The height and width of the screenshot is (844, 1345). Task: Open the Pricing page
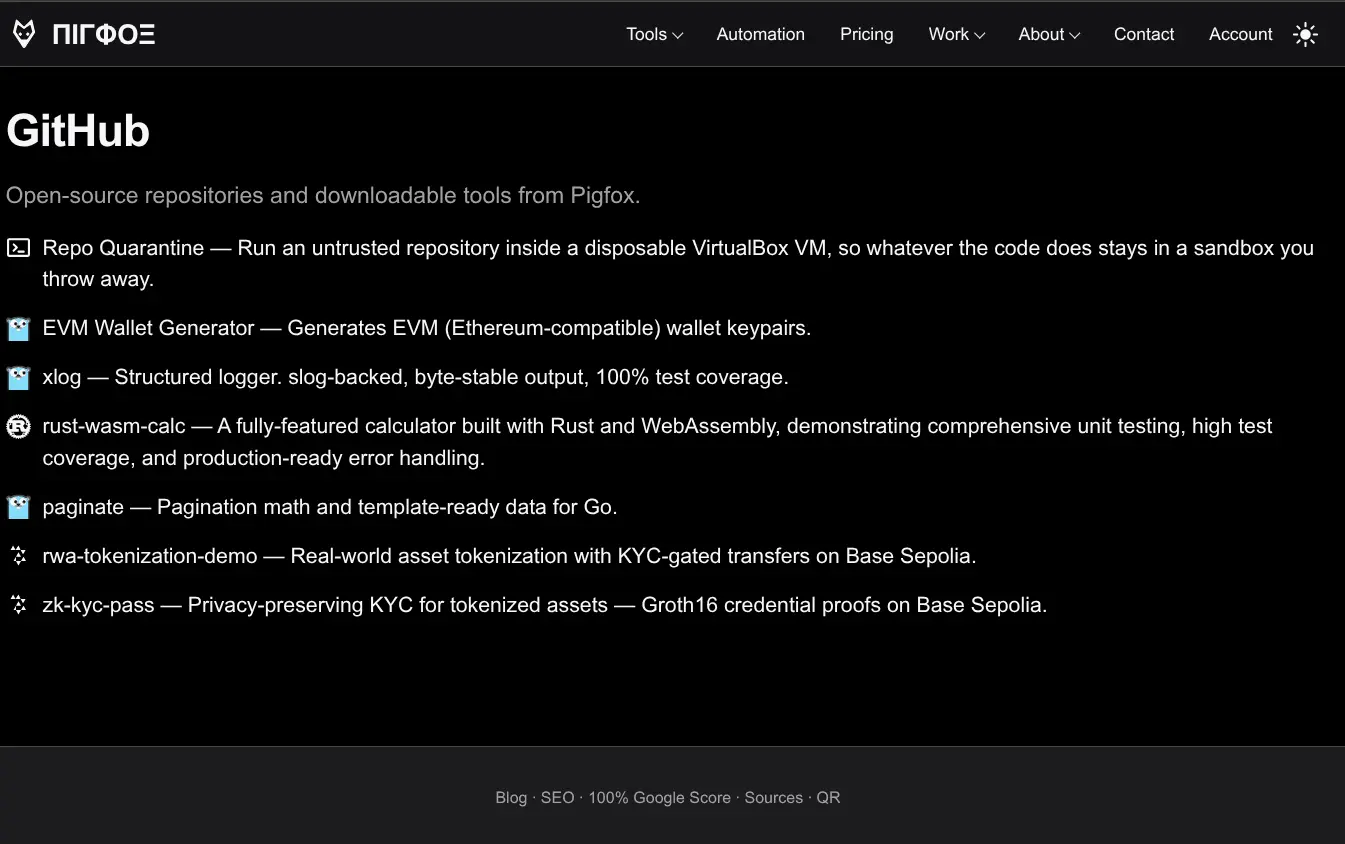[x=866, y=34]
